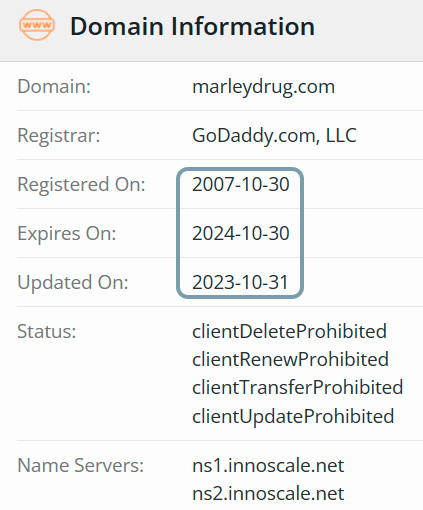The image size is (423, 510).
Task: Click the Name Servers: label
Action: tap(80, 465)
